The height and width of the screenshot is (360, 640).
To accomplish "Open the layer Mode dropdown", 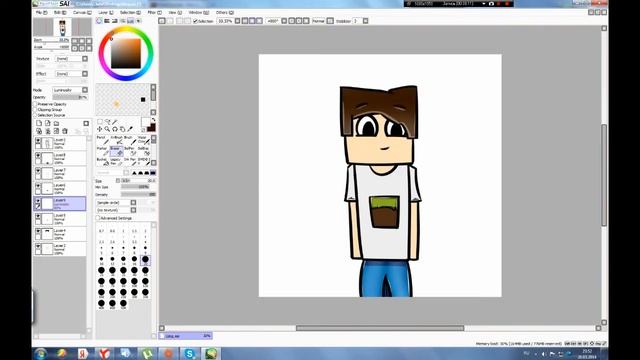I will [70, 90].
